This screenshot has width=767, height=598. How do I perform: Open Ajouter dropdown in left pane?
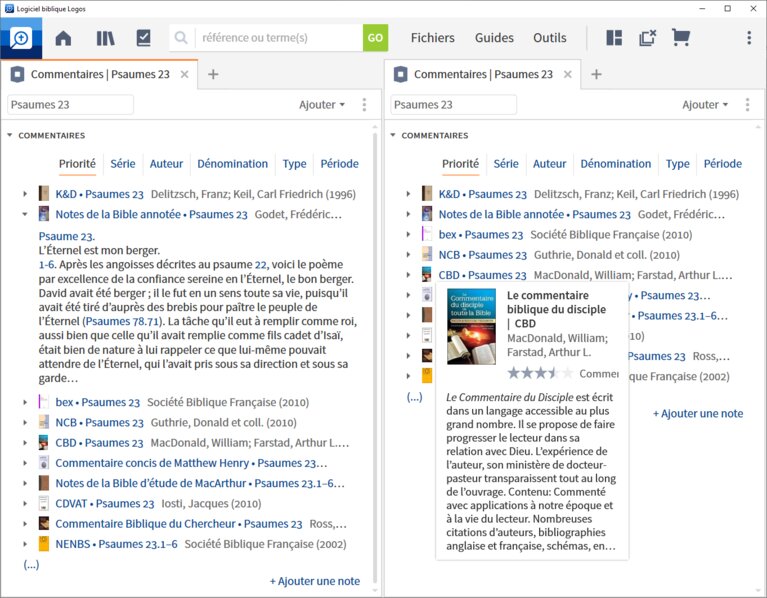(322, 105)
